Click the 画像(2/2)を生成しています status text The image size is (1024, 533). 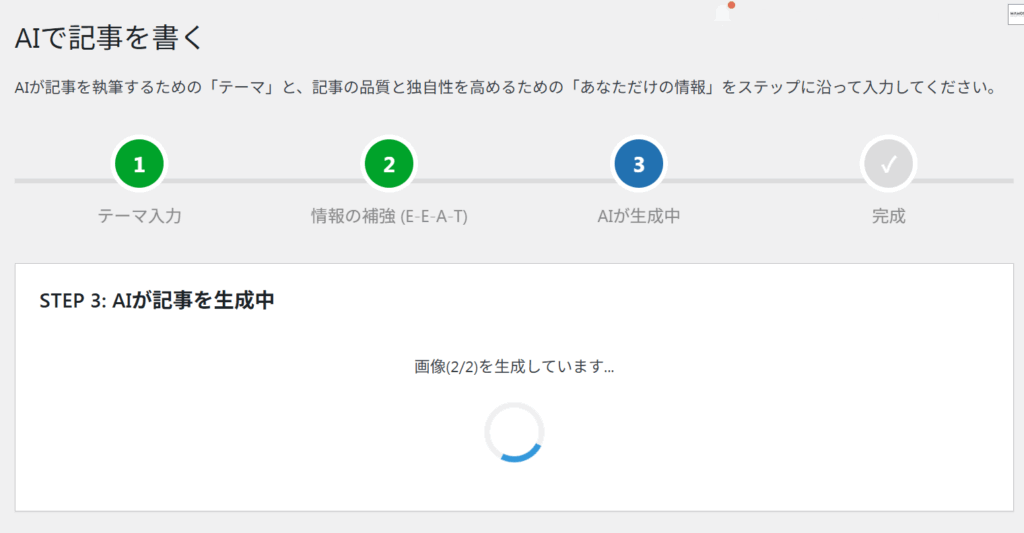514,367
